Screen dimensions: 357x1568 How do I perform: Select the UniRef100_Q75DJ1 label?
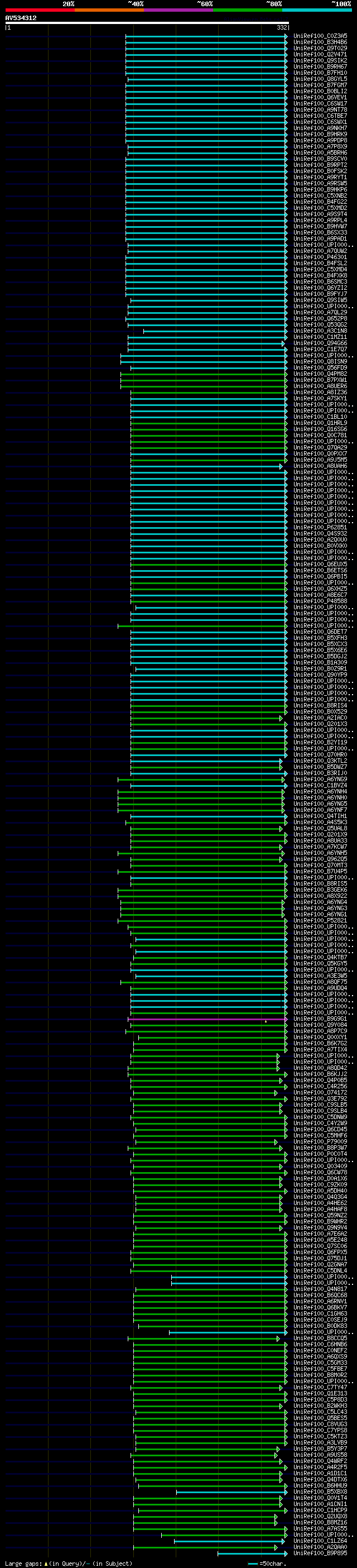[x=321, y=1258]
